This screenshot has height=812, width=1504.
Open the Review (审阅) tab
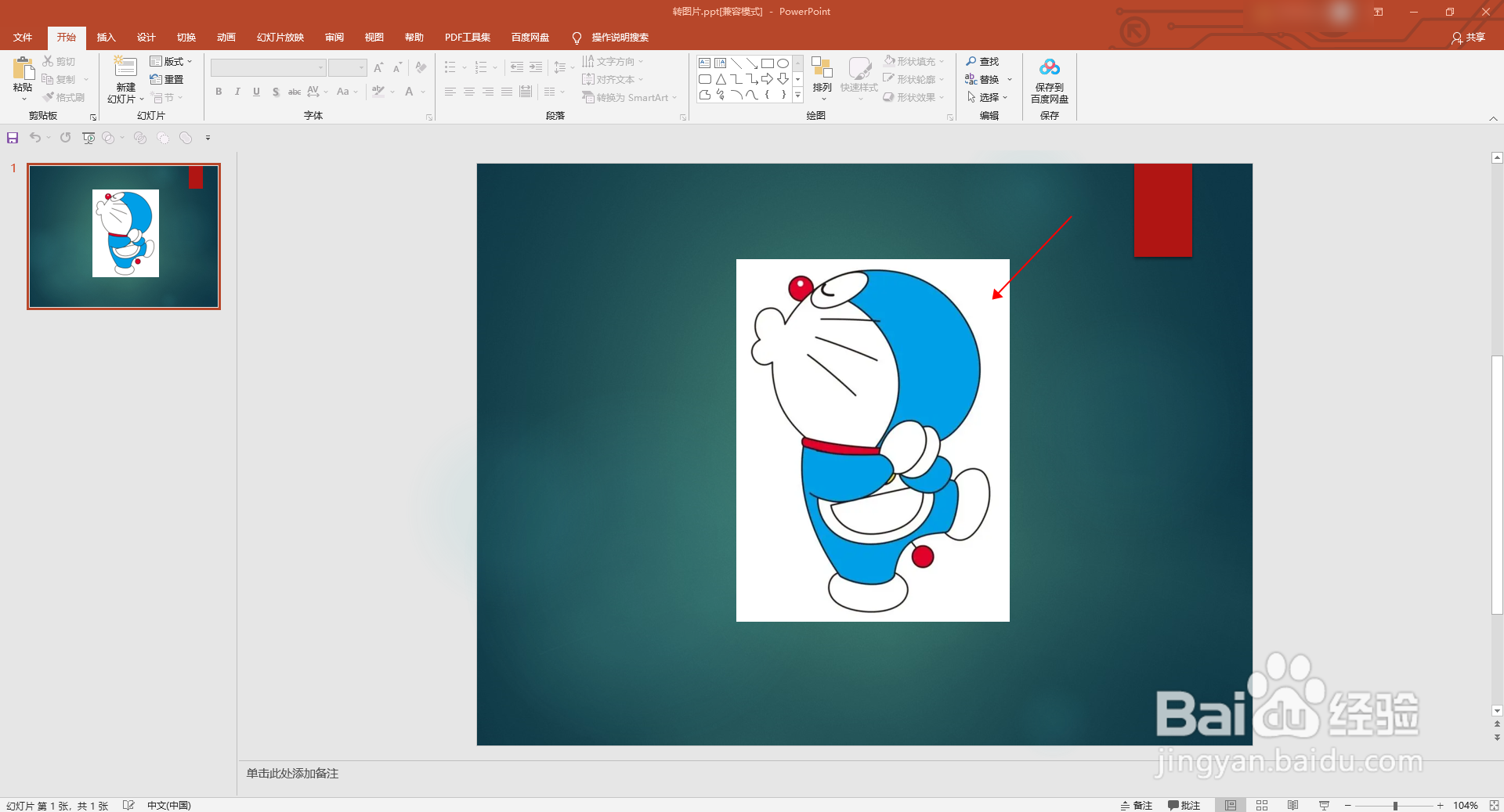point(334,38)
